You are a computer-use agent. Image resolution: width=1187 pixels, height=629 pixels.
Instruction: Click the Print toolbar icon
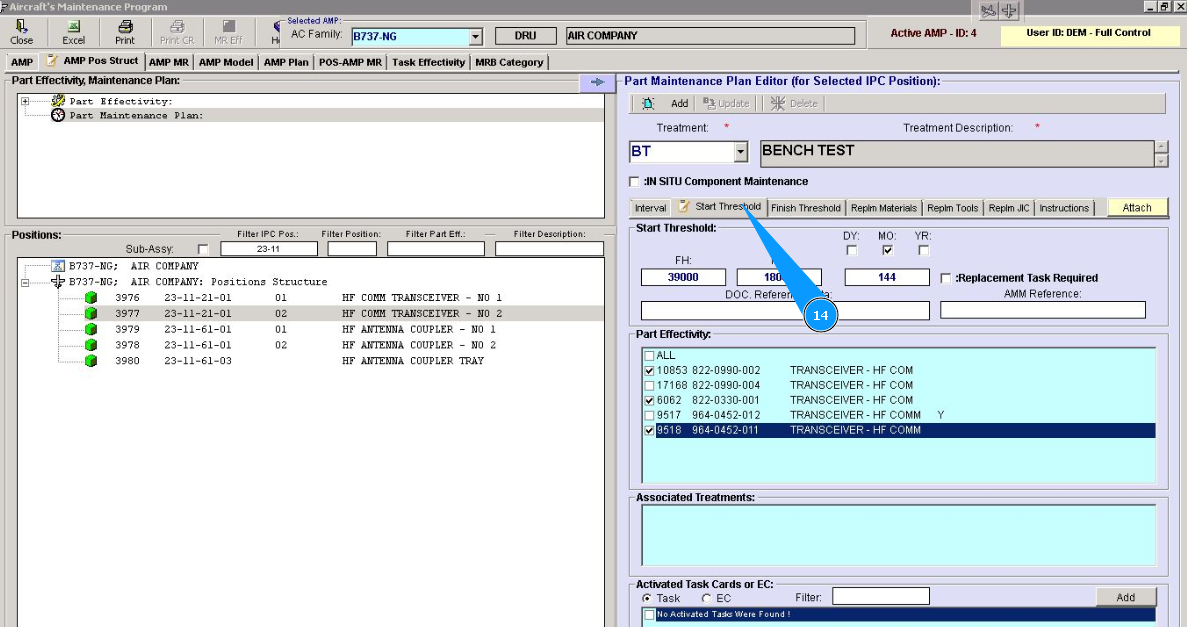pos(125,27)
